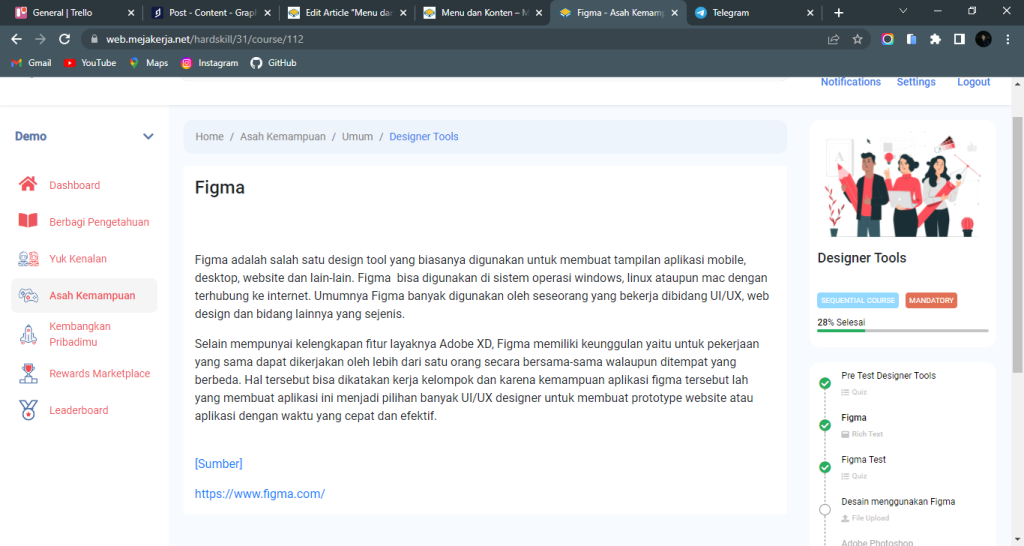This screenshot has height=546, width=1024.
Task: Toggle the browser side panel icon
Action: coord(959,39)
